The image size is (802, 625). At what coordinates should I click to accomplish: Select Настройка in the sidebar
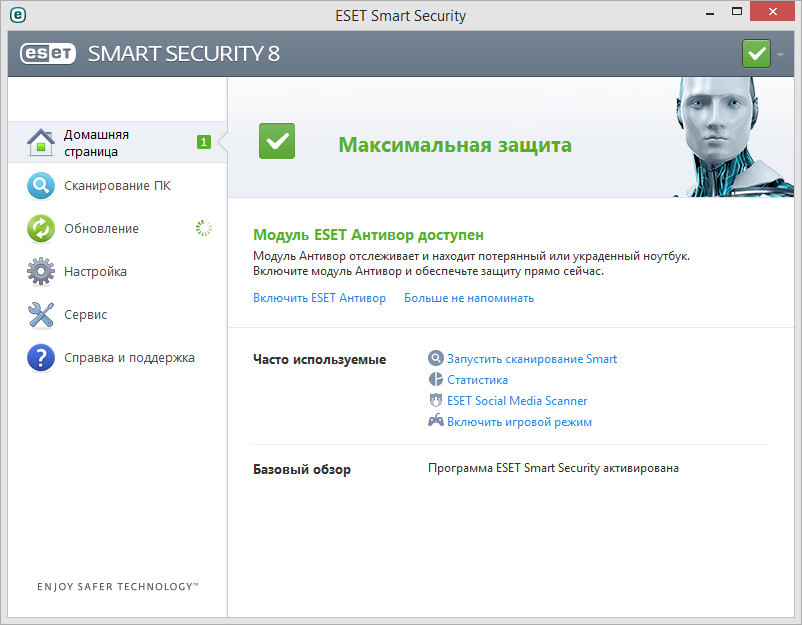(x=95, y=272)
